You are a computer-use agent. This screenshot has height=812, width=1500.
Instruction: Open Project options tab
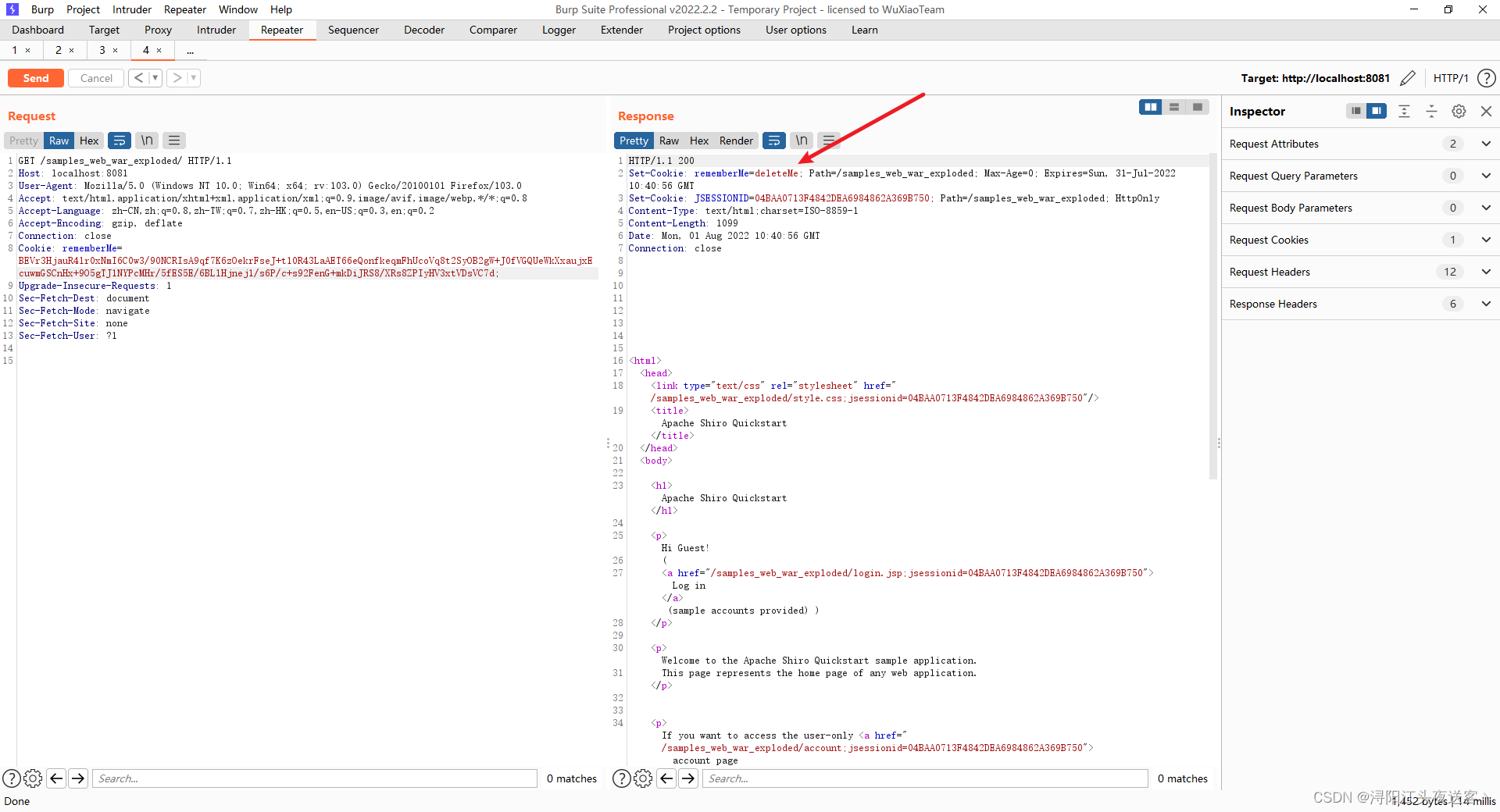(x=704, y=30)
